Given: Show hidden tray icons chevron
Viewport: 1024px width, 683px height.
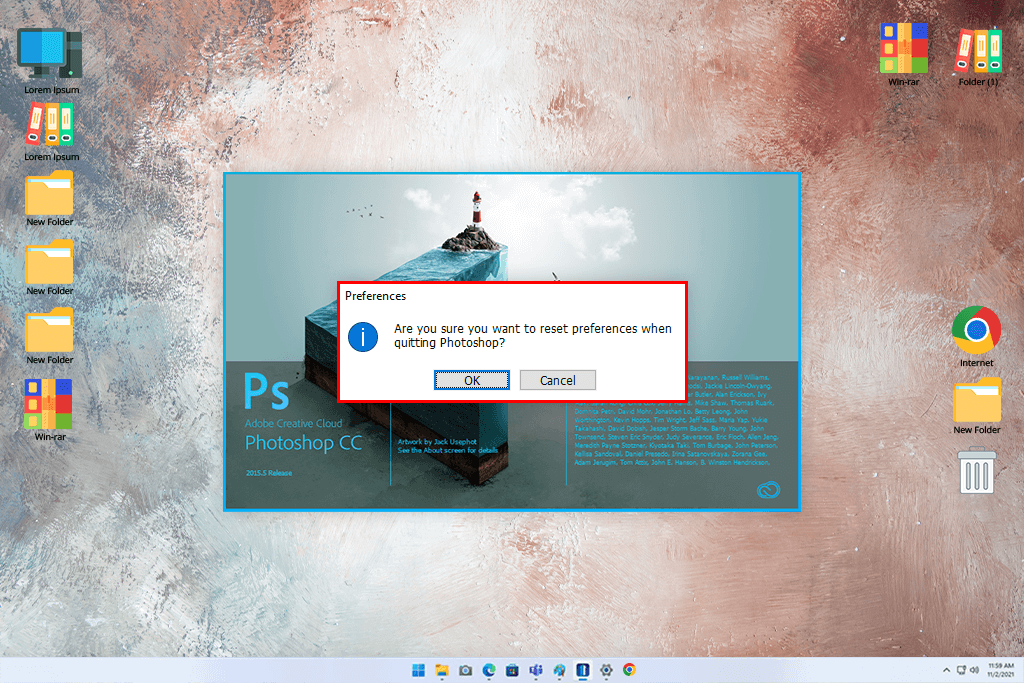Looking at the screenshot, I should (946, 670).
